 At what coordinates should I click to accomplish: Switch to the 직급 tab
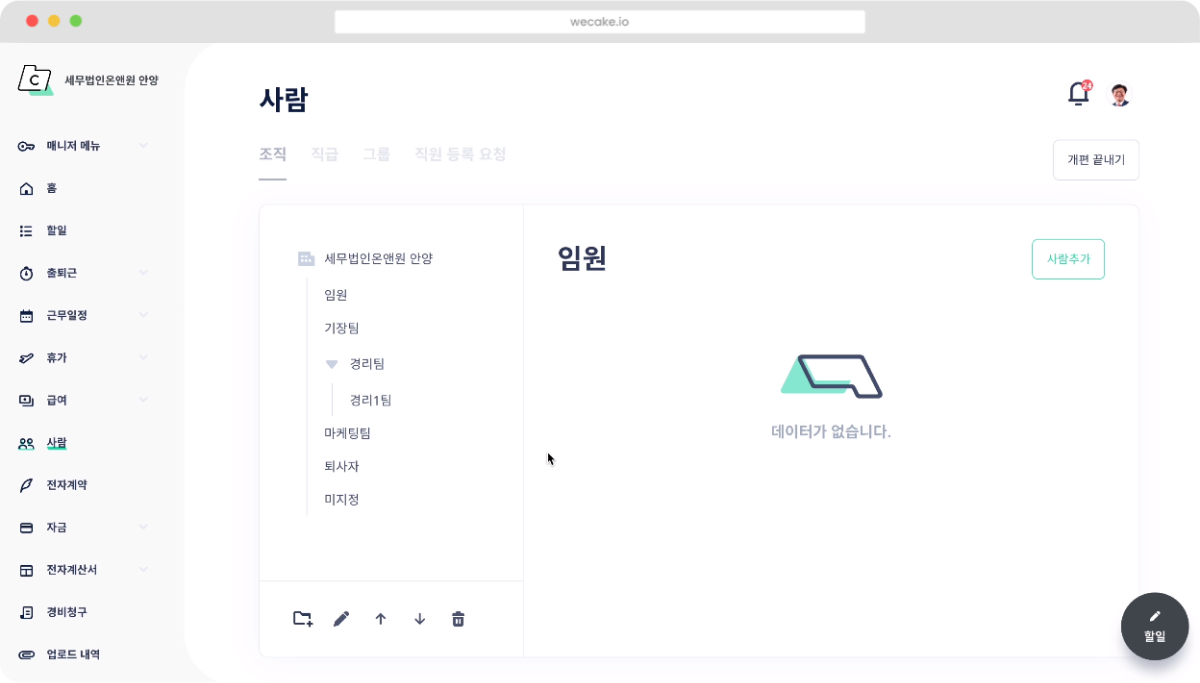[x=324, y=154]
